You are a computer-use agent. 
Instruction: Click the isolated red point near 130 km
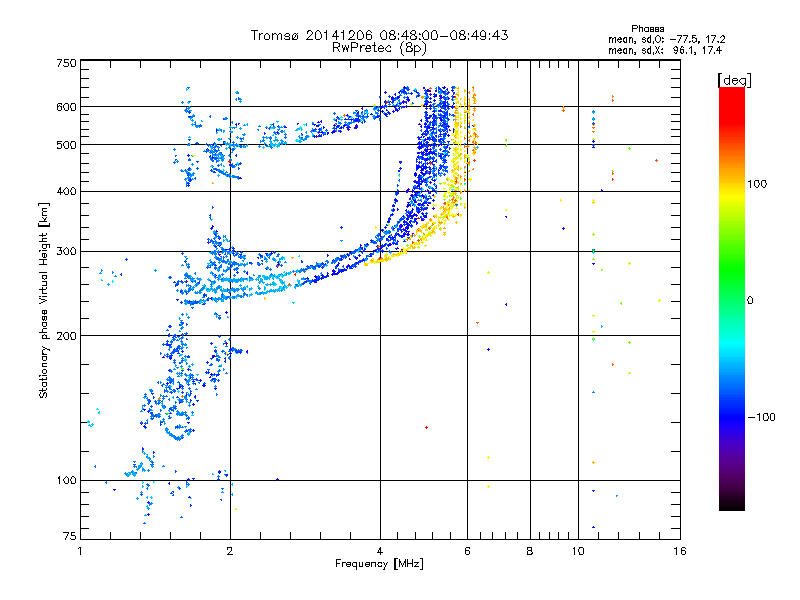427,428
